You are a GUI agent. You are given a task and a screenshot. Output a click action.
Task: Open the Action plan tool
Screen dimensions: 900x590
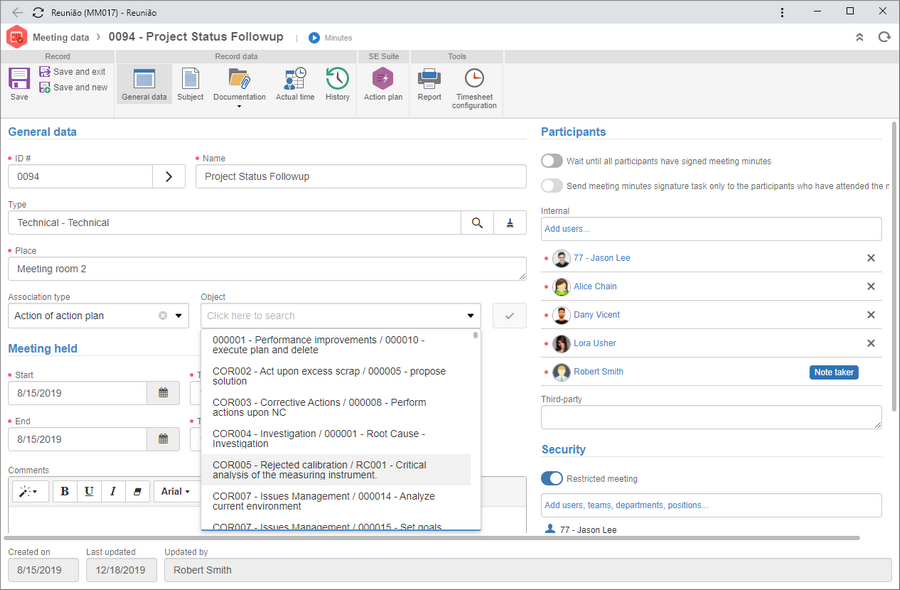click(383, 84)
